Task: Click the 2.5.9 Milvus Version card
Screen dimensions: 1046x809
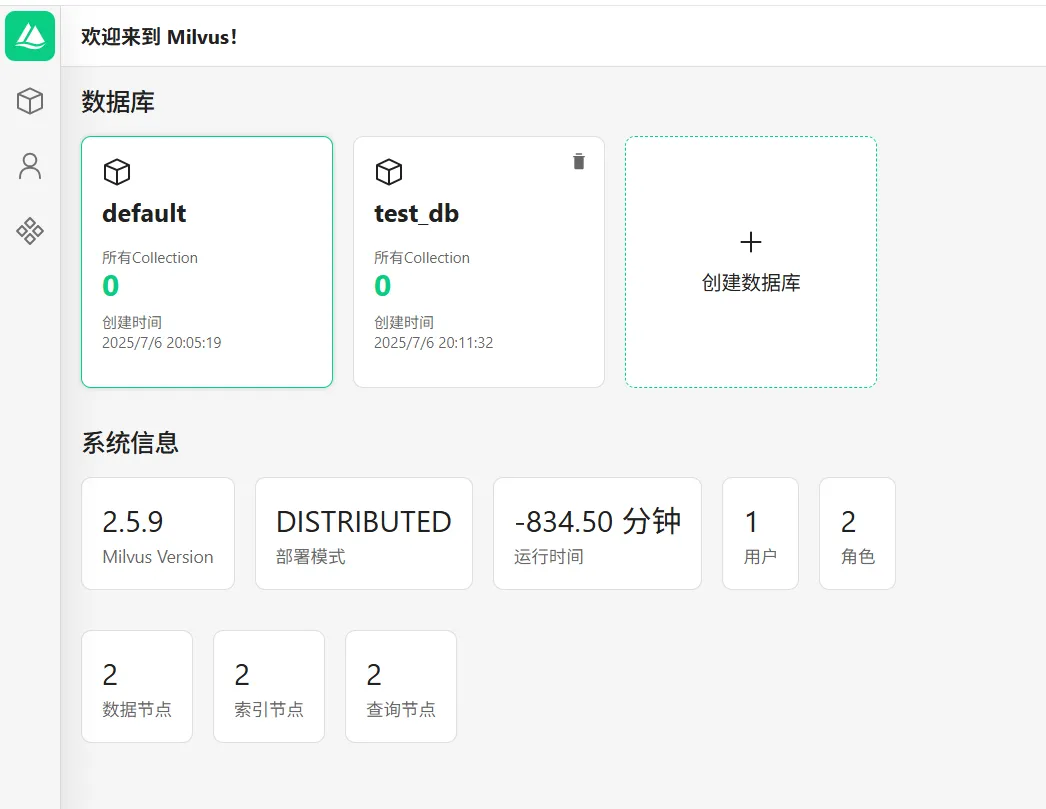Action: coord(158,534)
